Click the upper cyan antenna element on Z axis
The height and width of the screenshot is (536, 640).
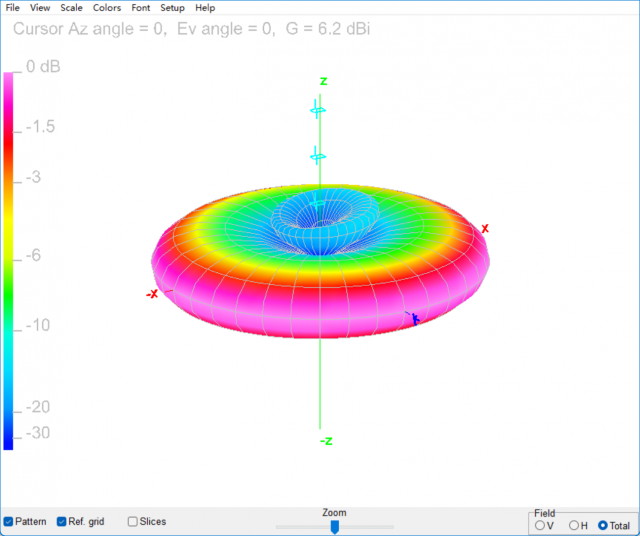click(317, 109)
